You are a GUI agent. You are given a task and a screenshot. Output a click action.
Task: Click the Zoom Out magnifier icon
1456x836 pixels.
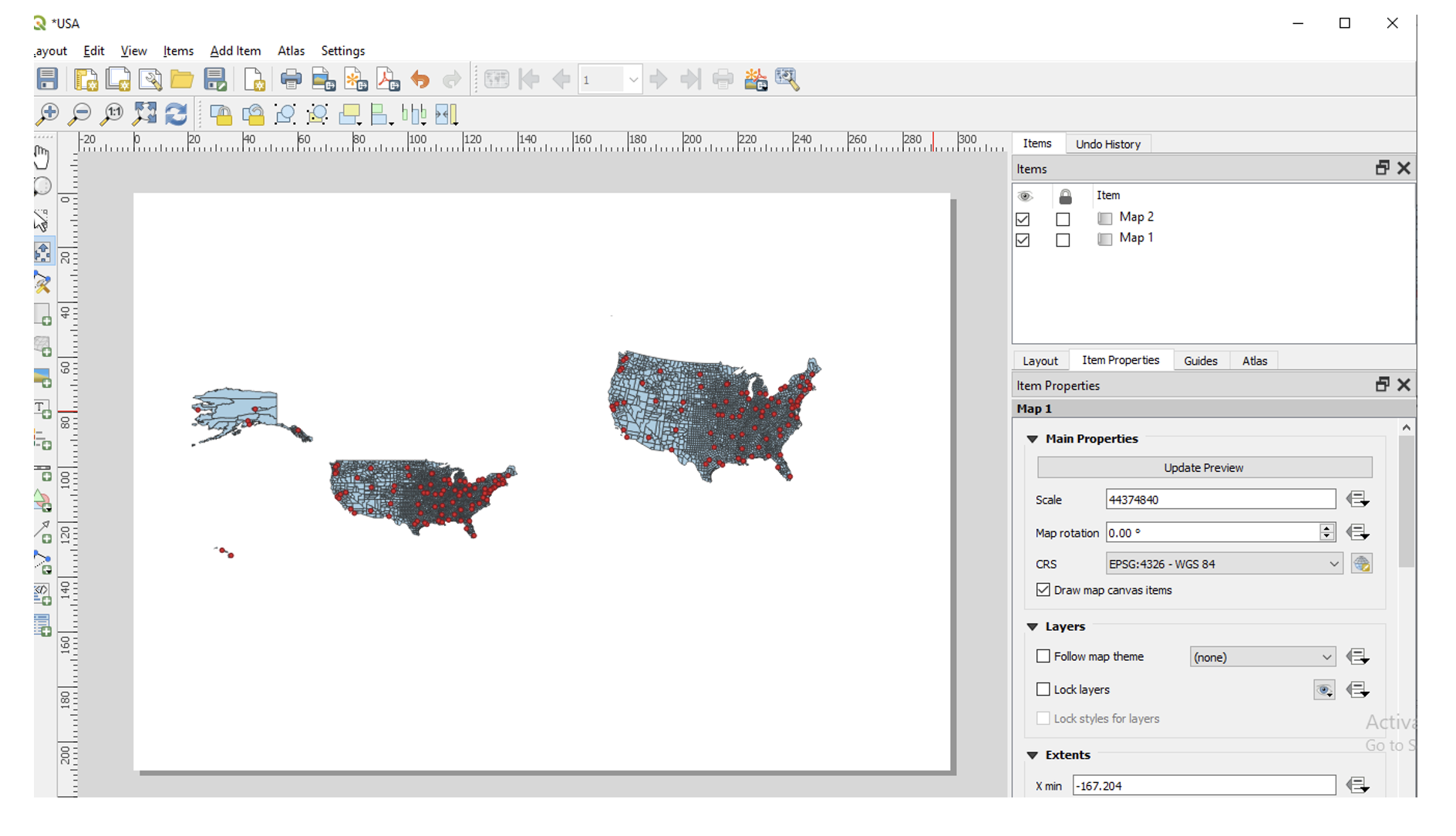click(79, 114)
